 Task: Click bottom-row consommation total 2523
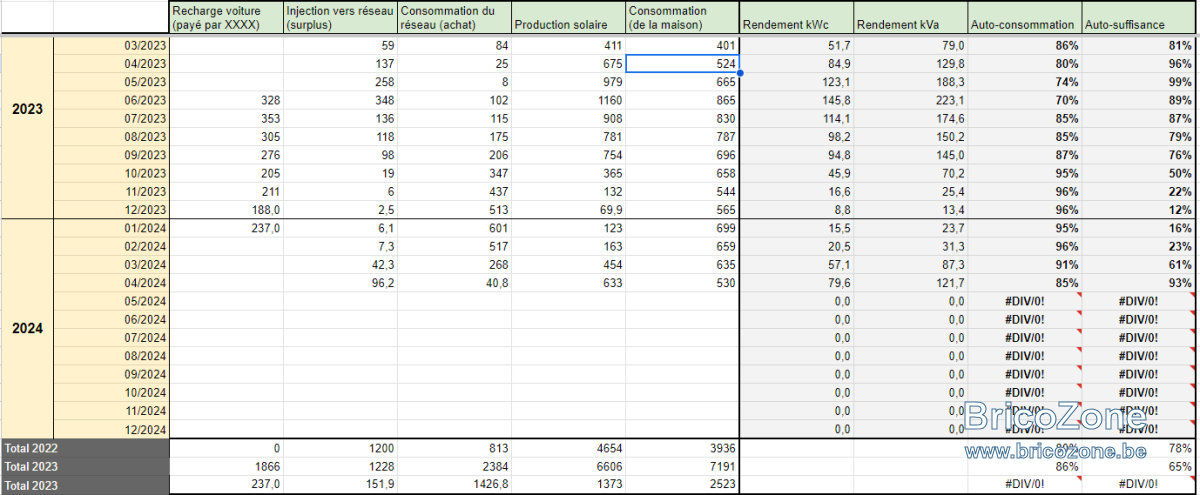[682, 484]
